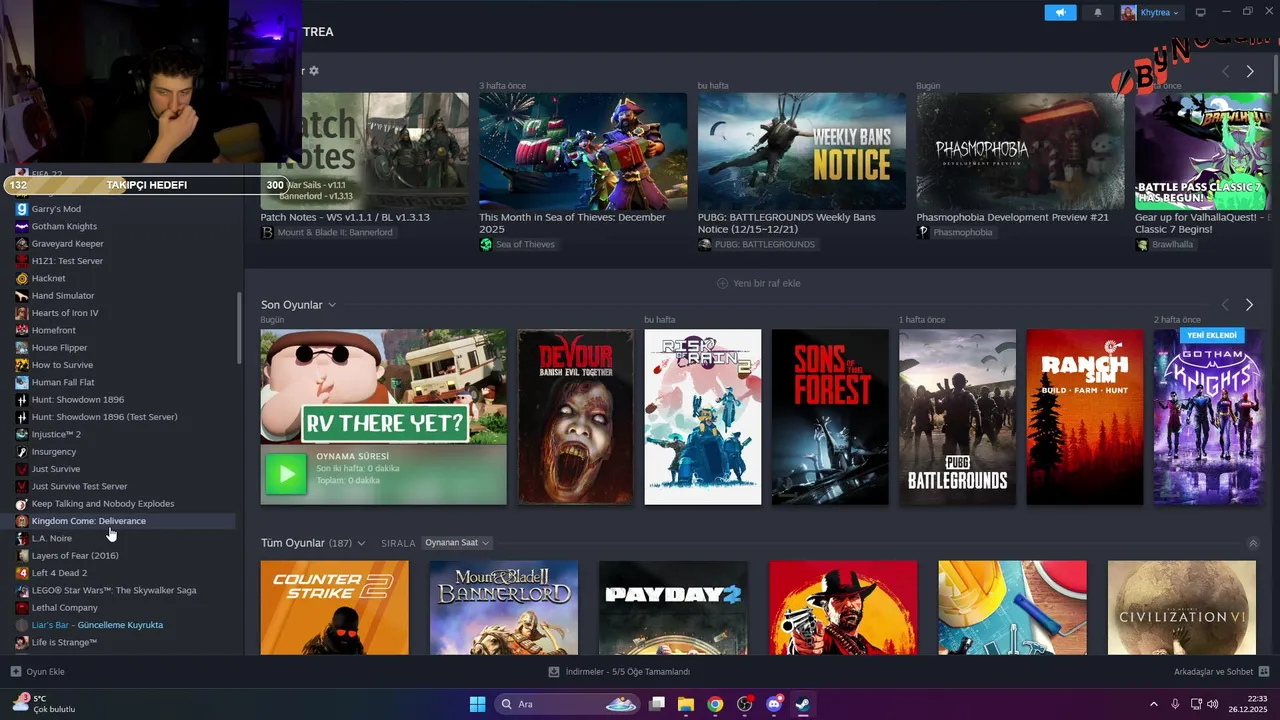The height and width of the screenshot is (720, 1280).
Task: Open Google Chrome from the taskbar
Action: click(715, 704)
